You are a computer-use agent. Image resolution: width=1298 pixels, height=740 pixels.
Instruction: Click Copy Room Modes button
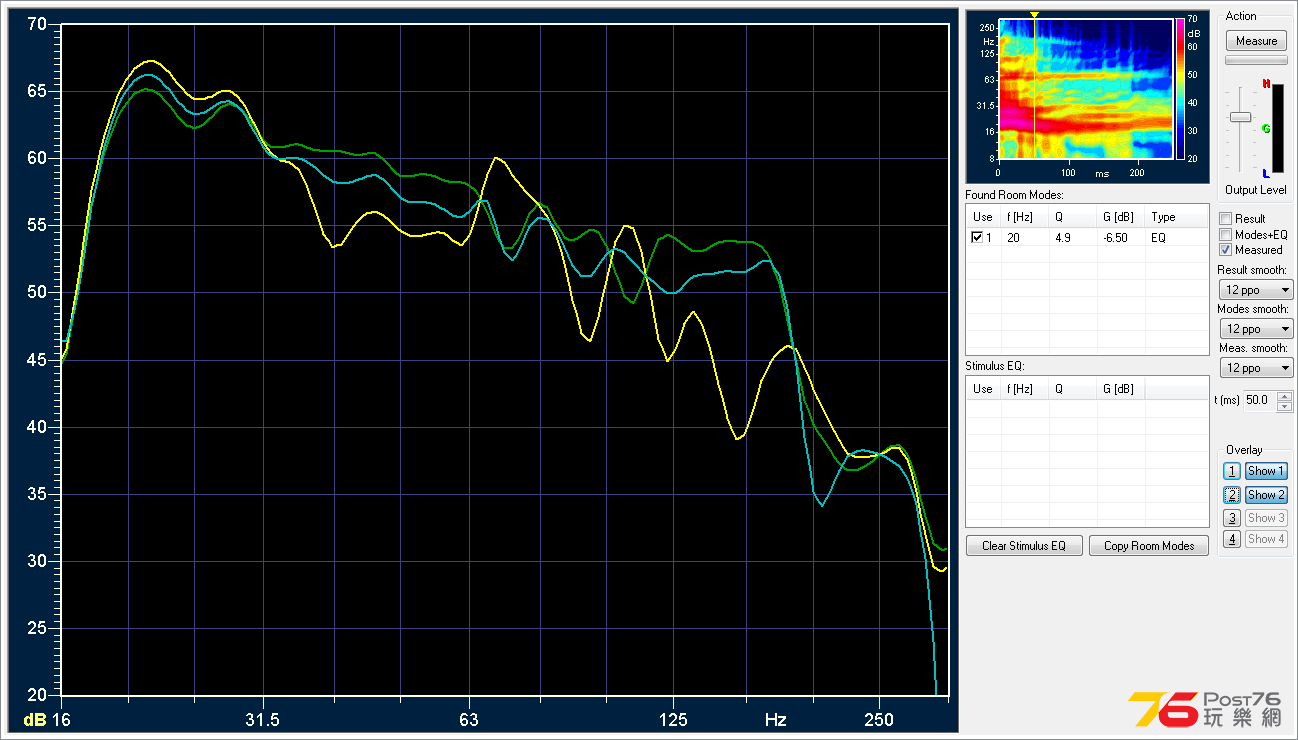tap(1149, 546)
